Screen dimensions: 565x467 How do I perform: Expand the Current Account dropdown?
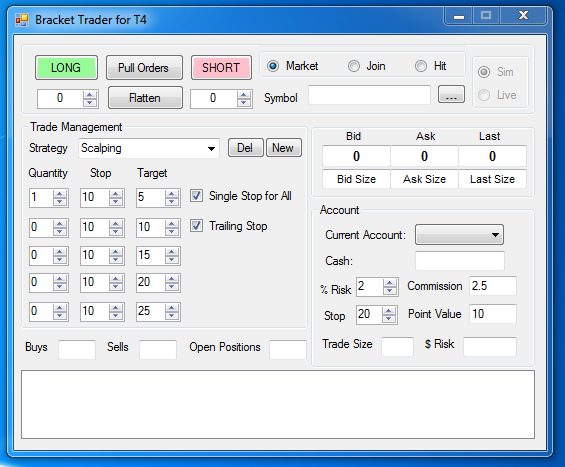pos(459,235)
